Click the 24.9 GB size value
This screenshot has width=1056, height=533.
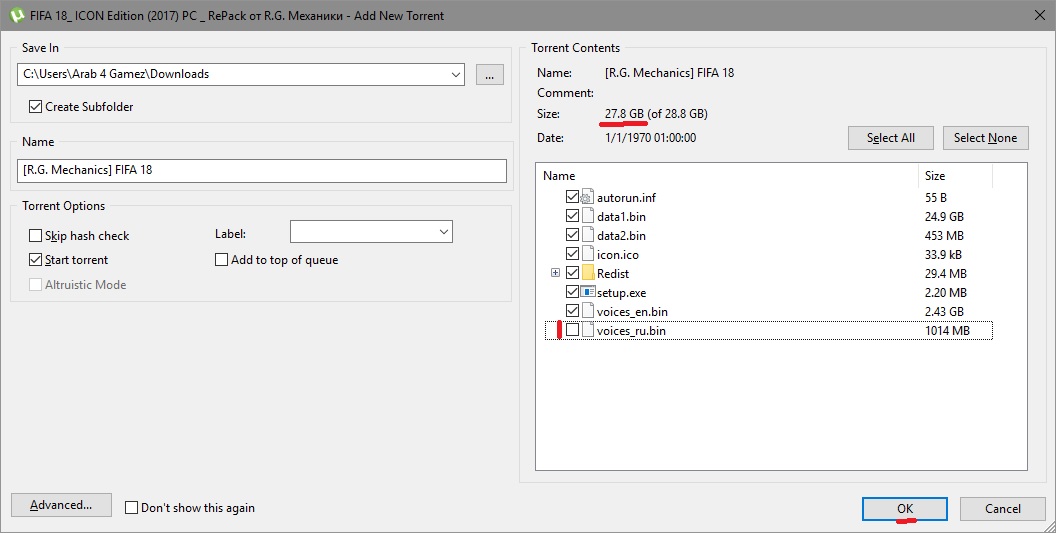pyautogui.click(x=944, y=217)
